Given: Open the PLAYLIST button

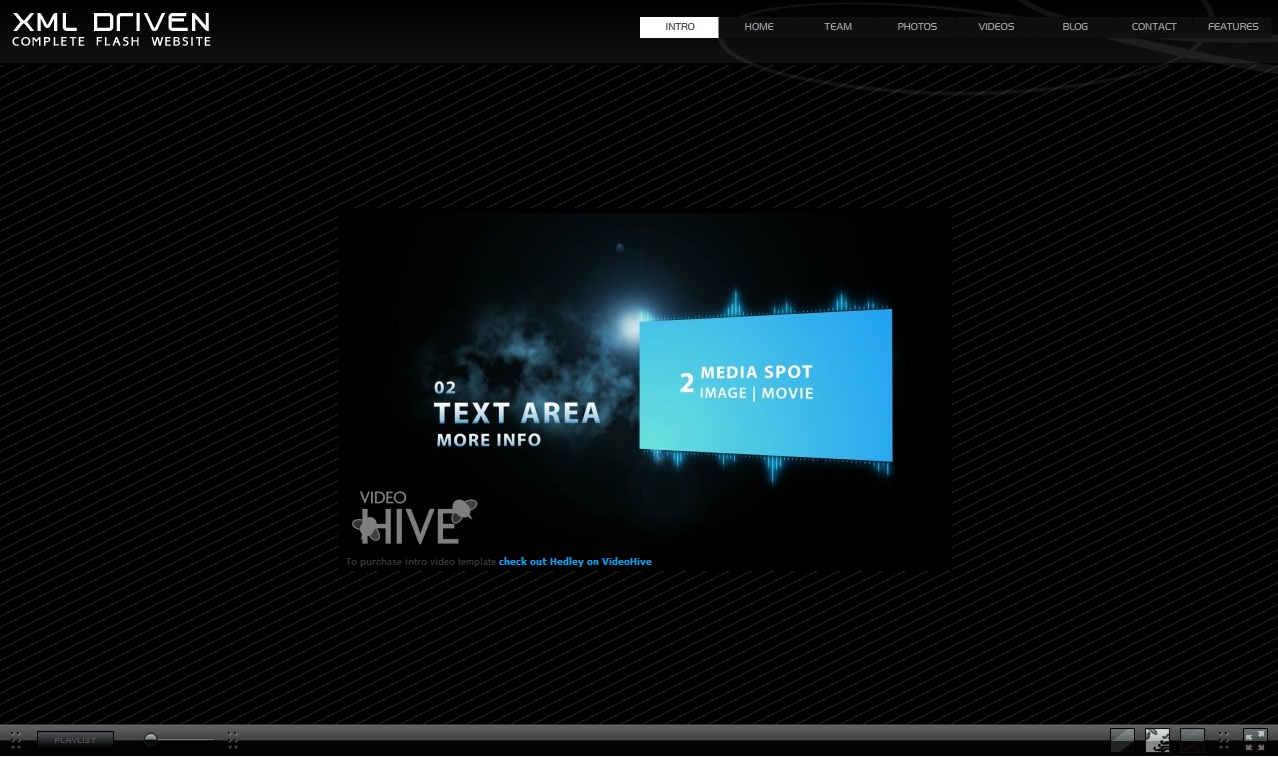Looking at the screenshot, I should pos(75,740).
